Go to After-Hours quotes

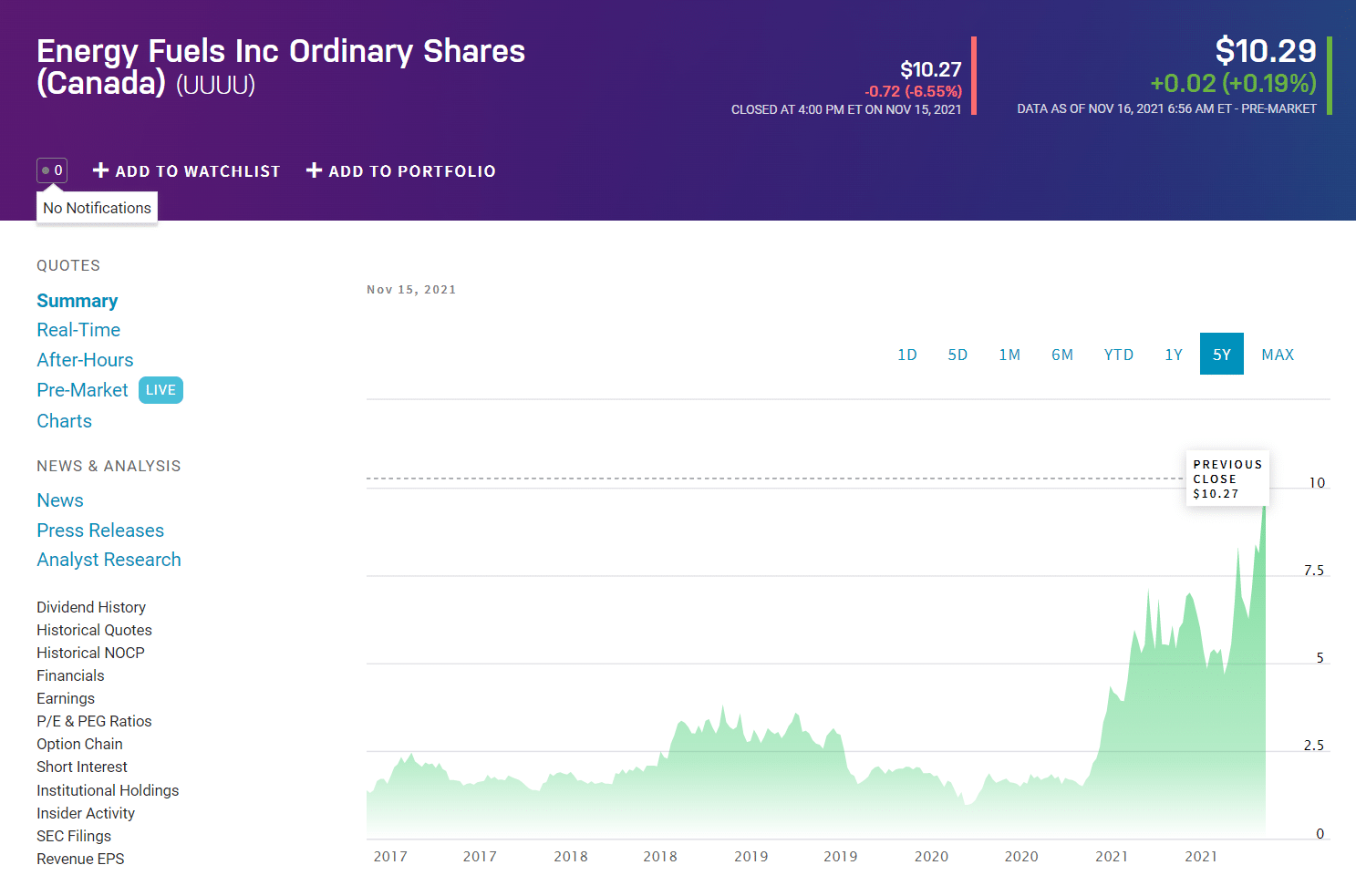pyautogui.click(x=85, y=360)
